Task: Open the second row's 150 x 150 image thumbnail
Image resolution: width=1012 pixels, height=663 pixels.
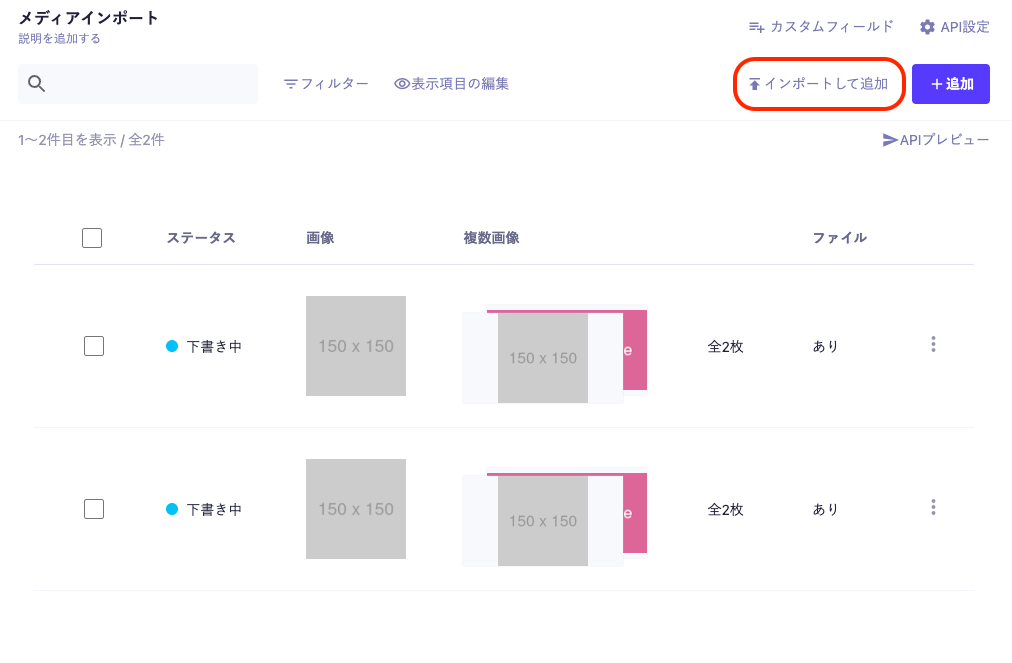Action: coord(356,509)
